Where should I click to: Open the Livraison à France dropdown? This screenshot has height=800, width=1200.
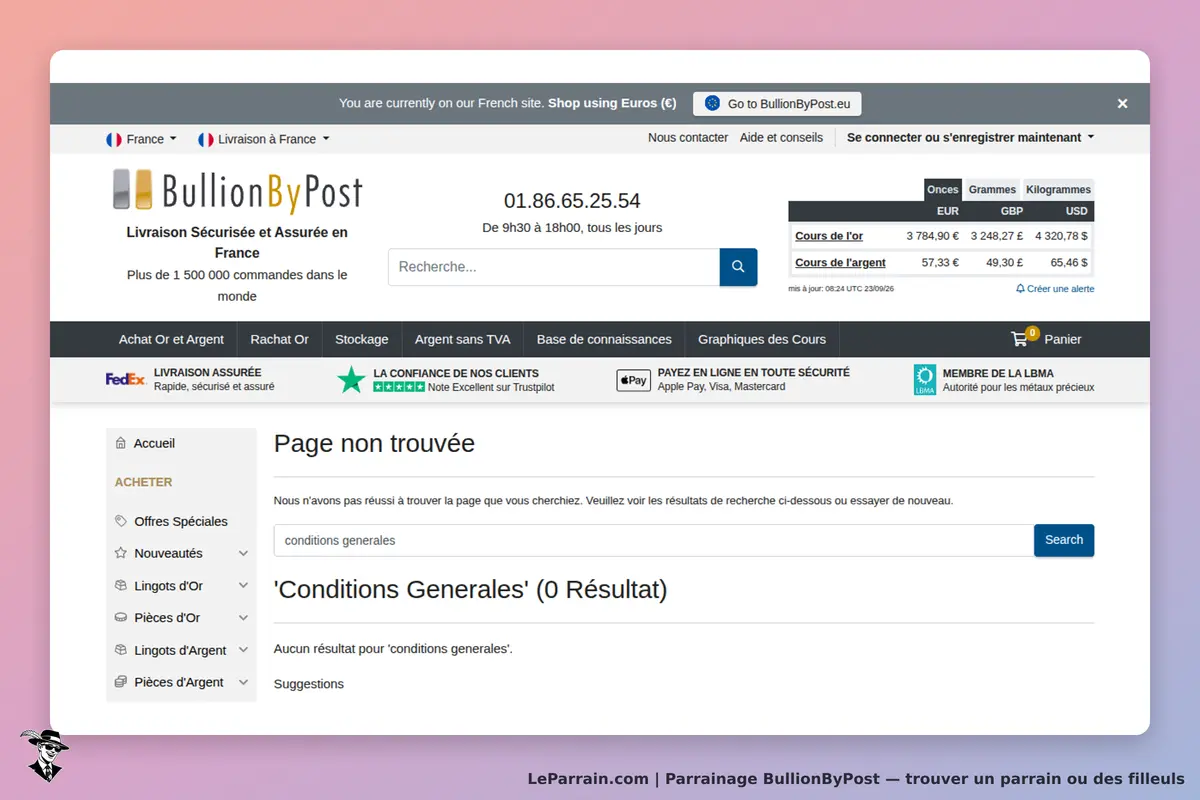click(x=264, y=139)
